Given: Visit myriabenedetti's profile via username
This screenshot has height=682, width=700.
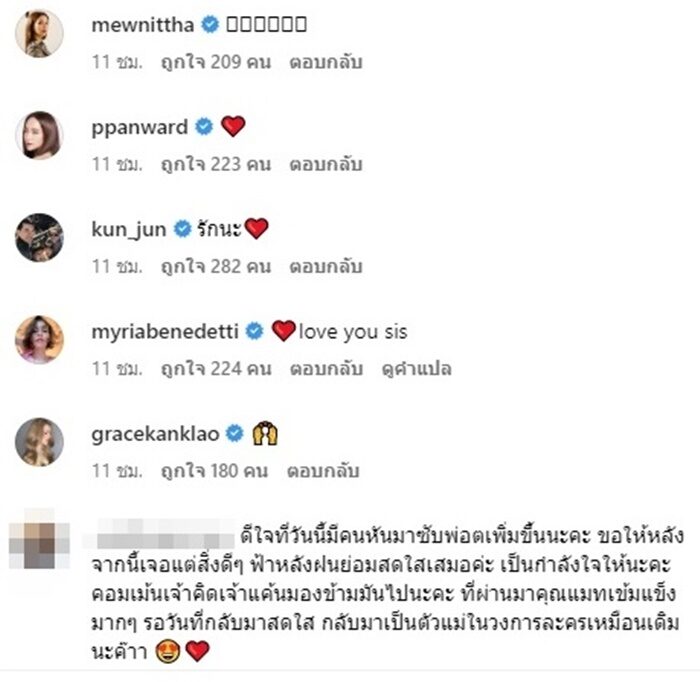Looking at the screenshot, I should (165, 332).
